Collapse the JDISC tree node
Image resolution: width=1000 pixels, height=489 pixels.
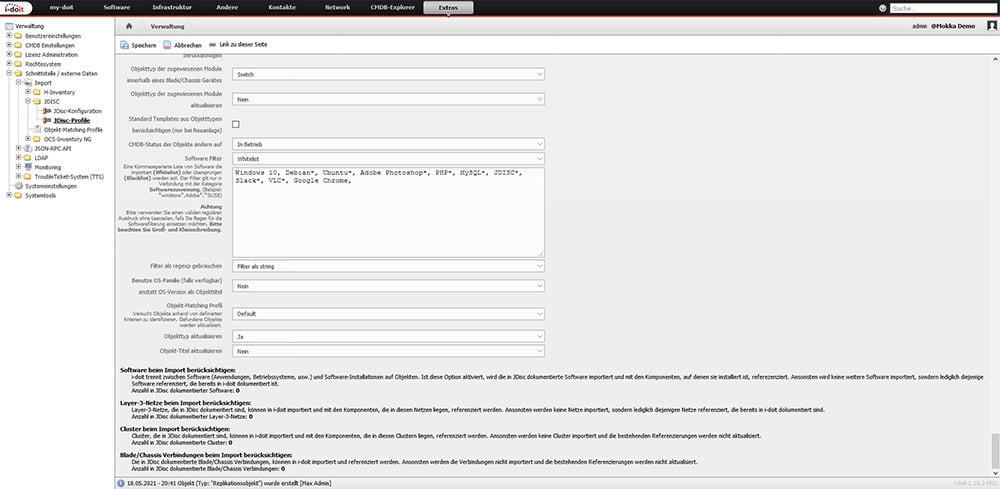pyautogui.click(x=28, y=101)
